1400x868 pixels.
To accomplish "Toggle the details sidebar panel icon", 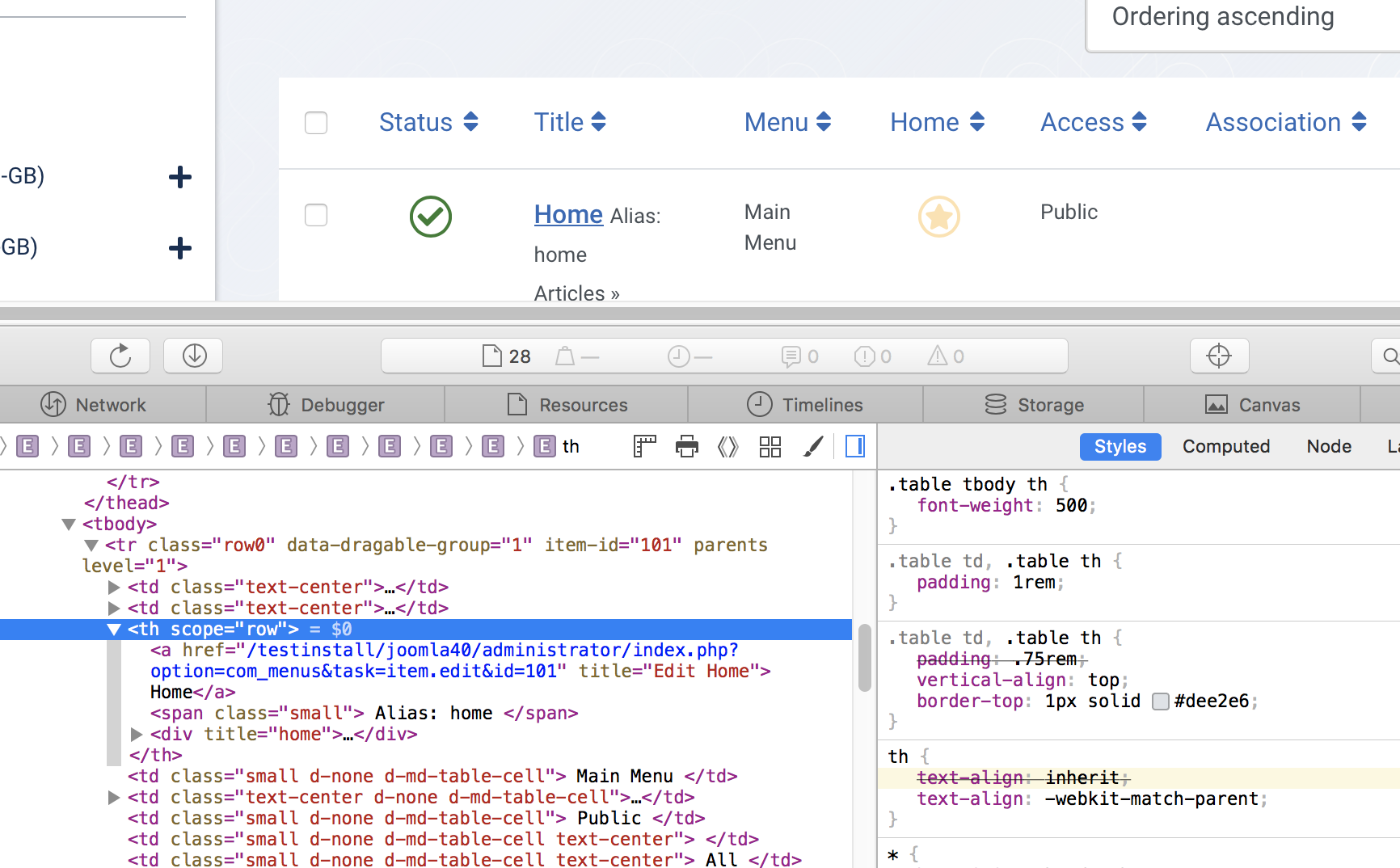I will click(x=855, y=446).
